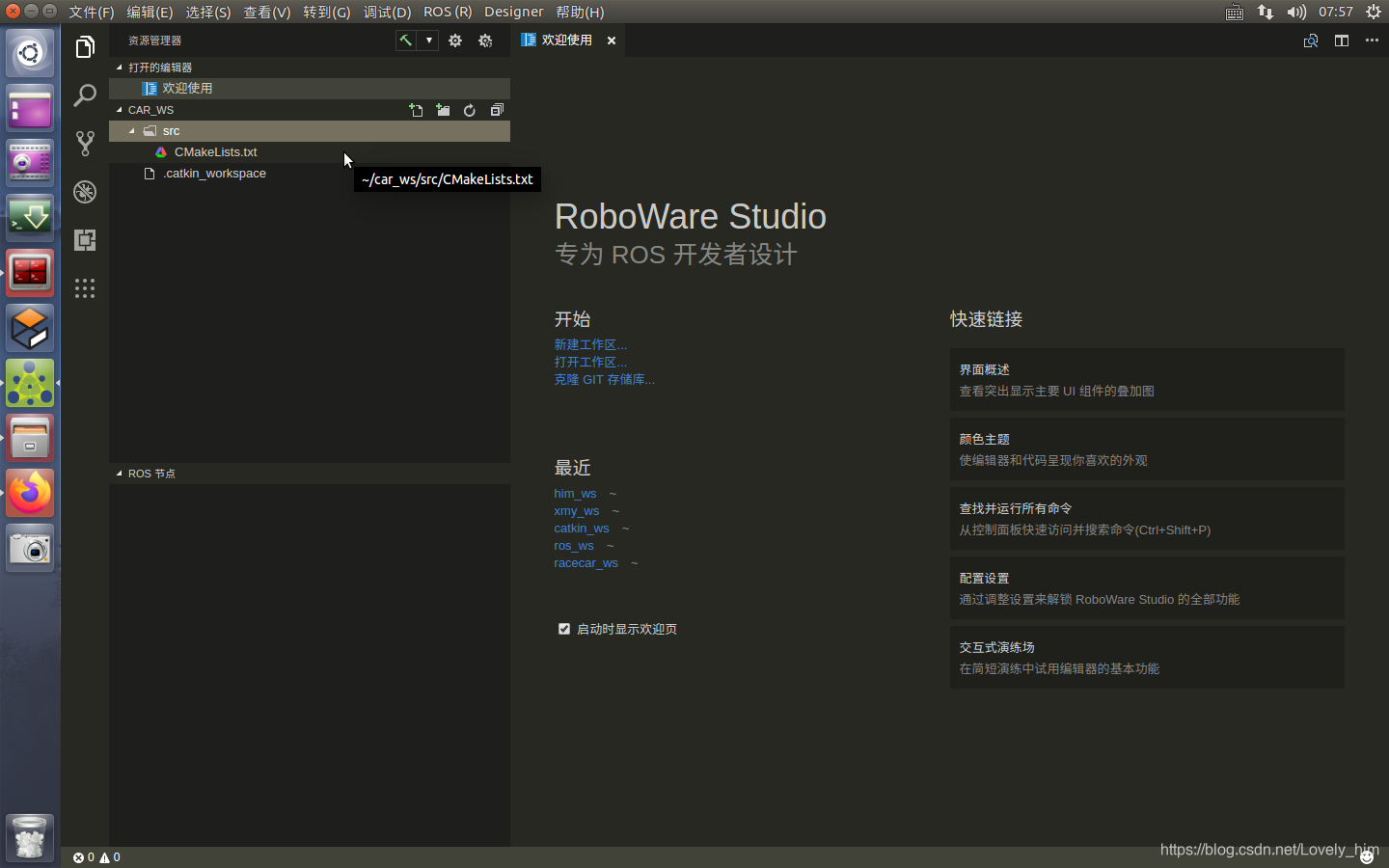Open the 选择(S) menu
1389x868 pixels.
pyautogui.click(x=207, y=12)
